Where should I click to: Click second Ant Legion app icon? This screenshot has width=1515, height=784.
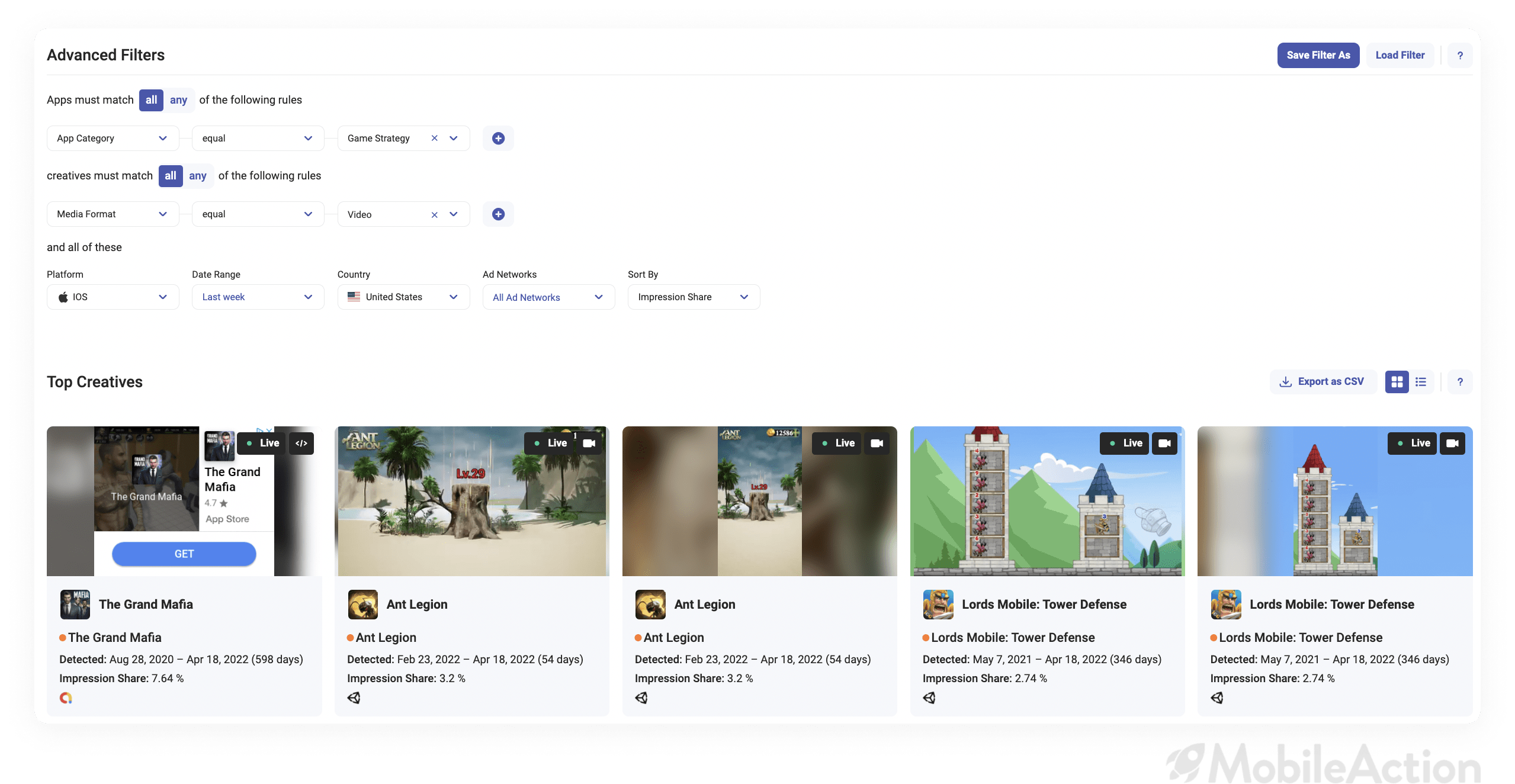650,604
